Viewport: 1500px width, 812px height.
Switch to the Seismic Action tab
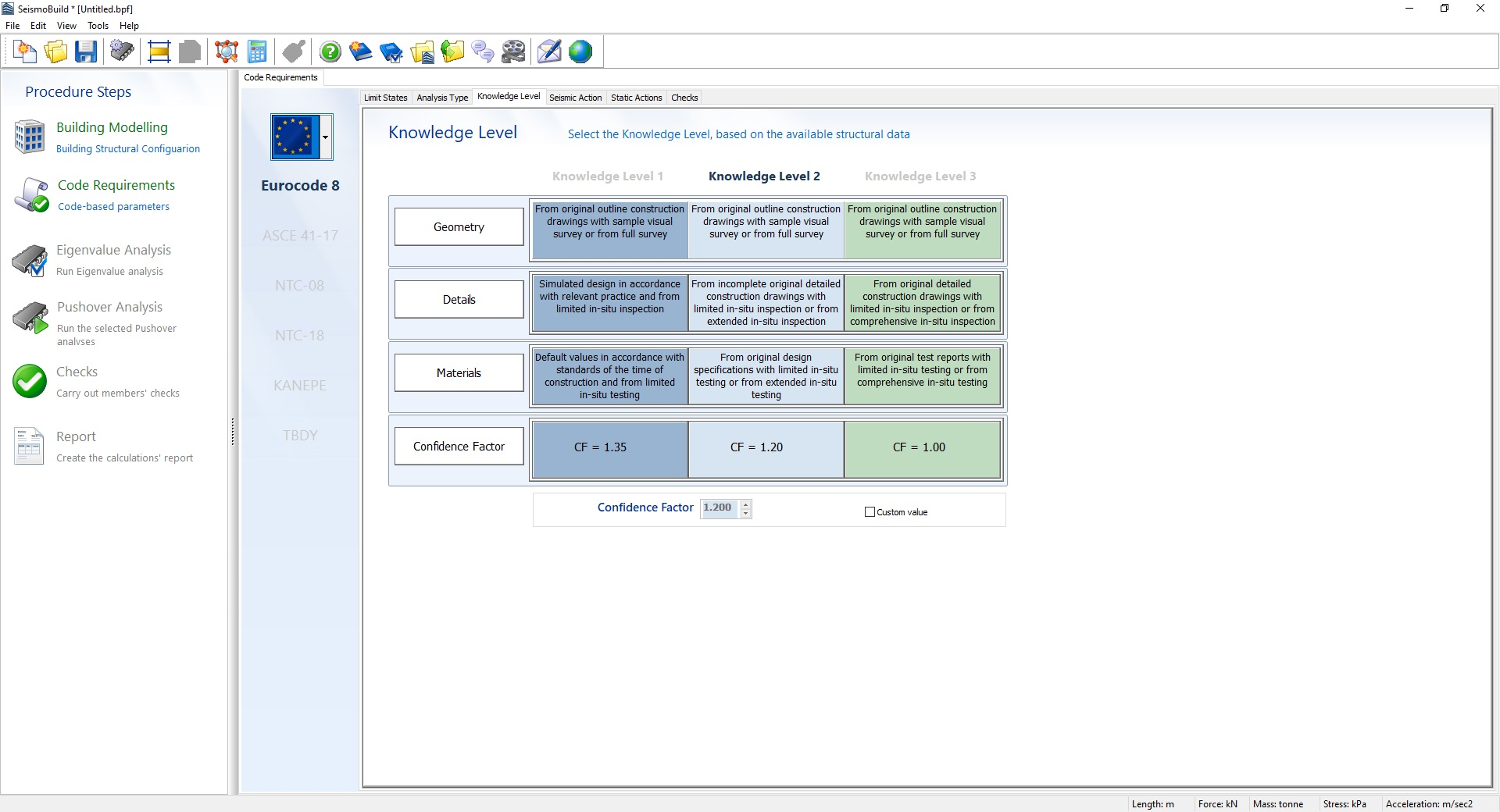(575, 98)
